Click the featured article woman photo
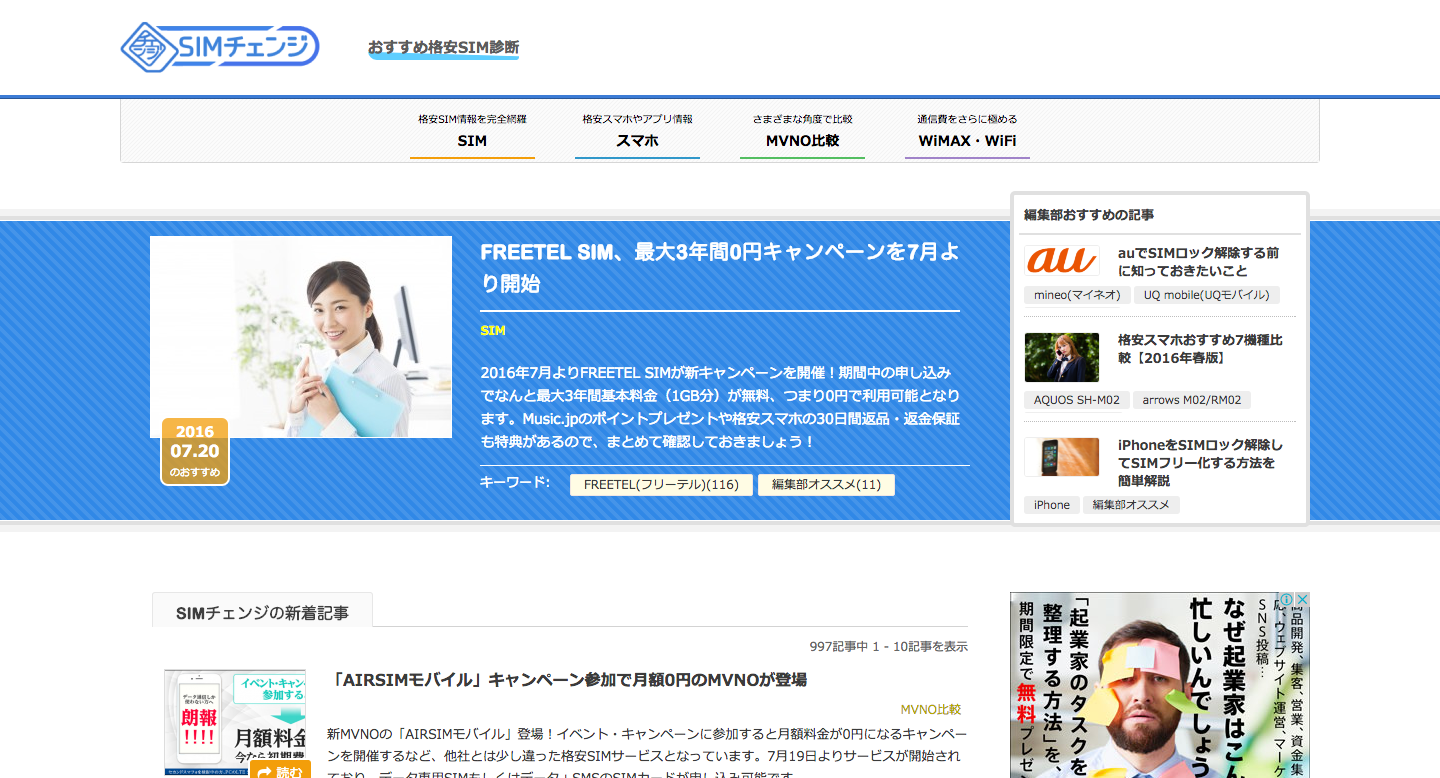The width and height of the screenshot is (1440, 778). click(x=301, y=337)
